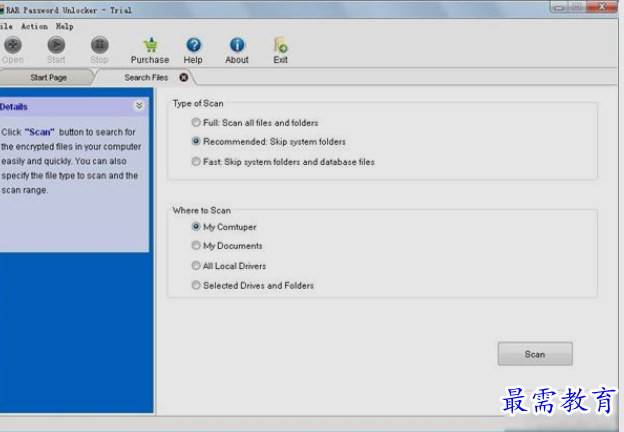Click the Details panel header
Viewport: 624px width, 432px height.
pos(74,107)
